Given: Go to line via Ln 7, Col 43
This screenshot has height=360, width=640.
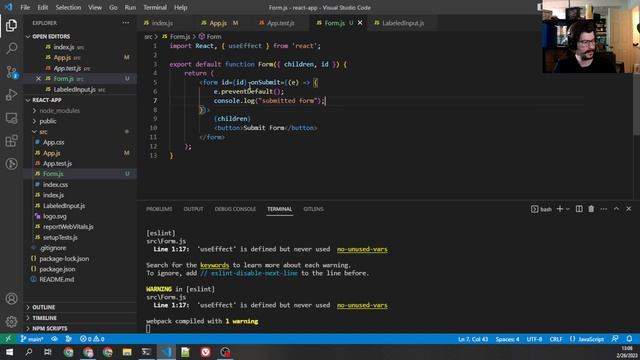Looking at the screenshot, I should [473, 339].
